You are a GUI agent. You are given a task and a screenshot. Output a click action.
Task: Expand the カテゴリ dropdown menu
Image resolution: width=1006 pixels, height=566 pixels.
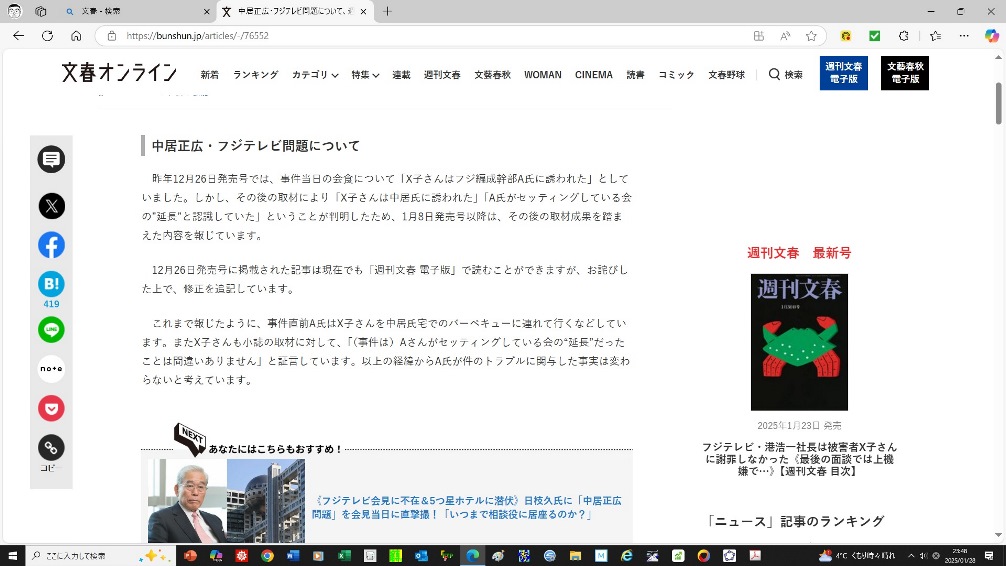click(314, 75)
